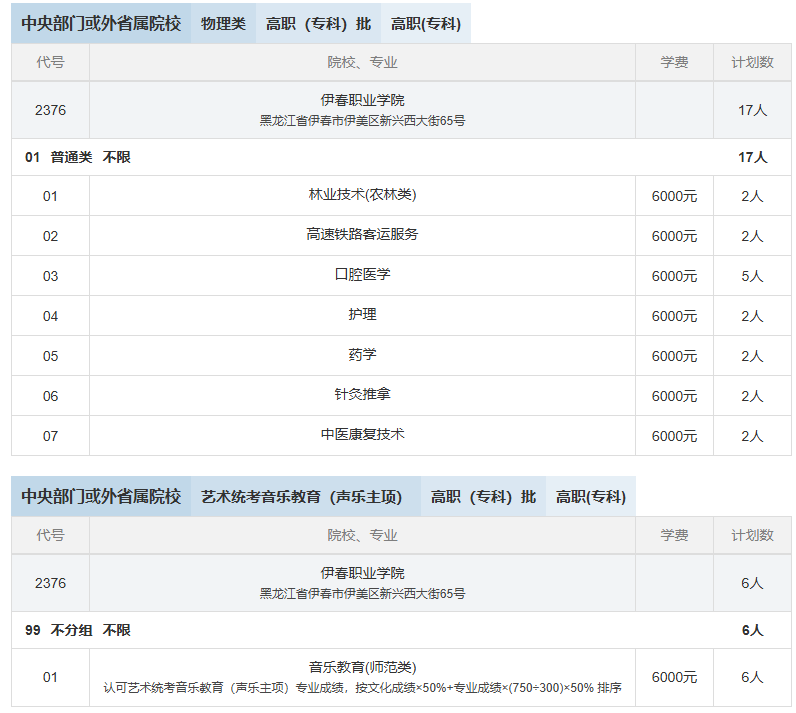
Task: Click the 学费 column header in the top table
Action: point(674,62)
